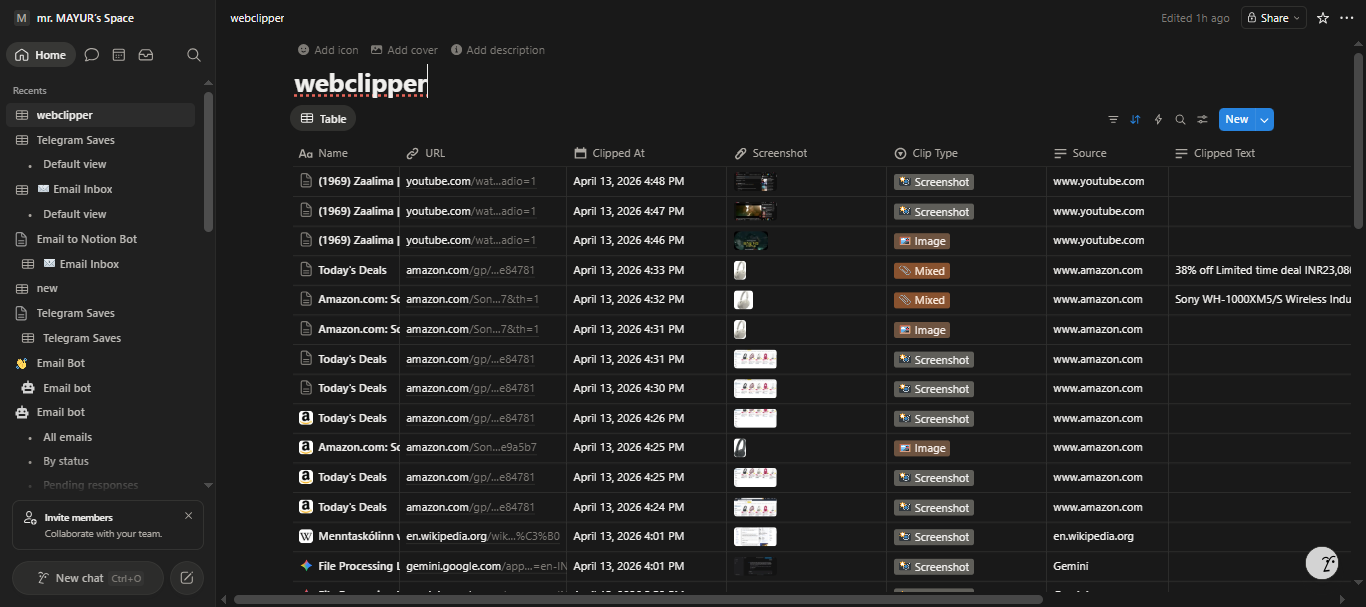Viewport: 1366px width, 607px height.
Task: Open the calendar icon next to Home
Action: click(x=119, y=55)
